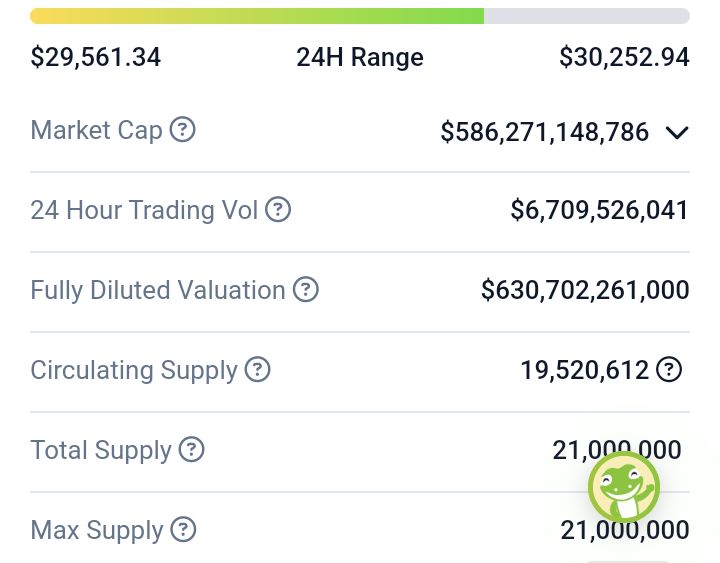
Task: Click the Market Cap label text
Action: tap(96, 130)
